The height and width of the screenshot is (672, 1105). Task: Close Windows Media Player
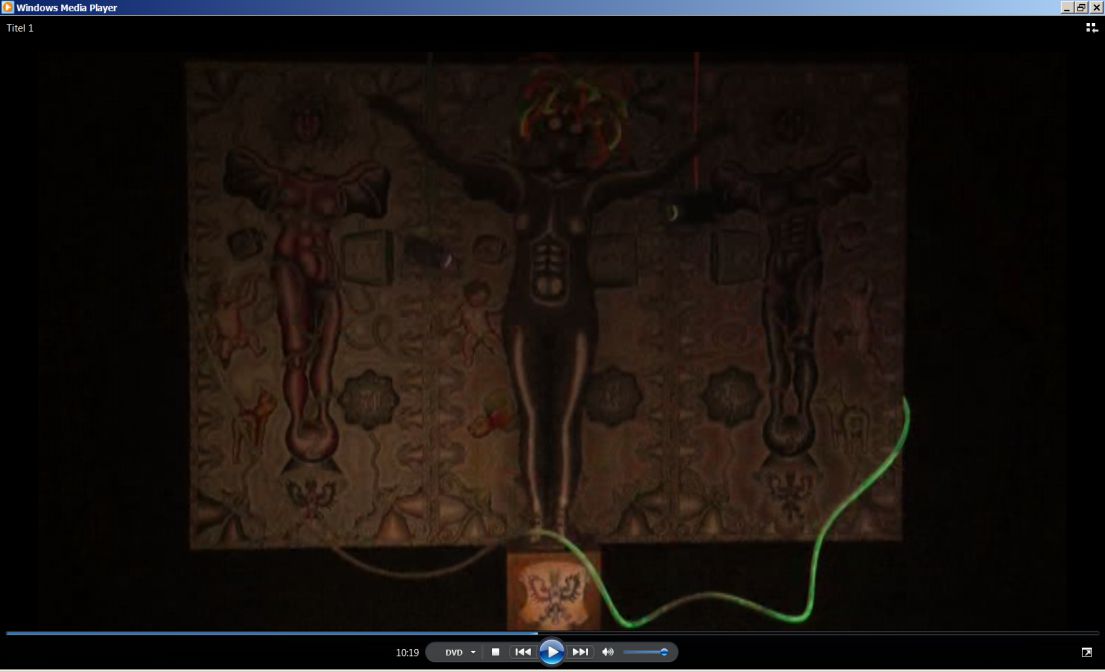click(x=1097, y=7)
